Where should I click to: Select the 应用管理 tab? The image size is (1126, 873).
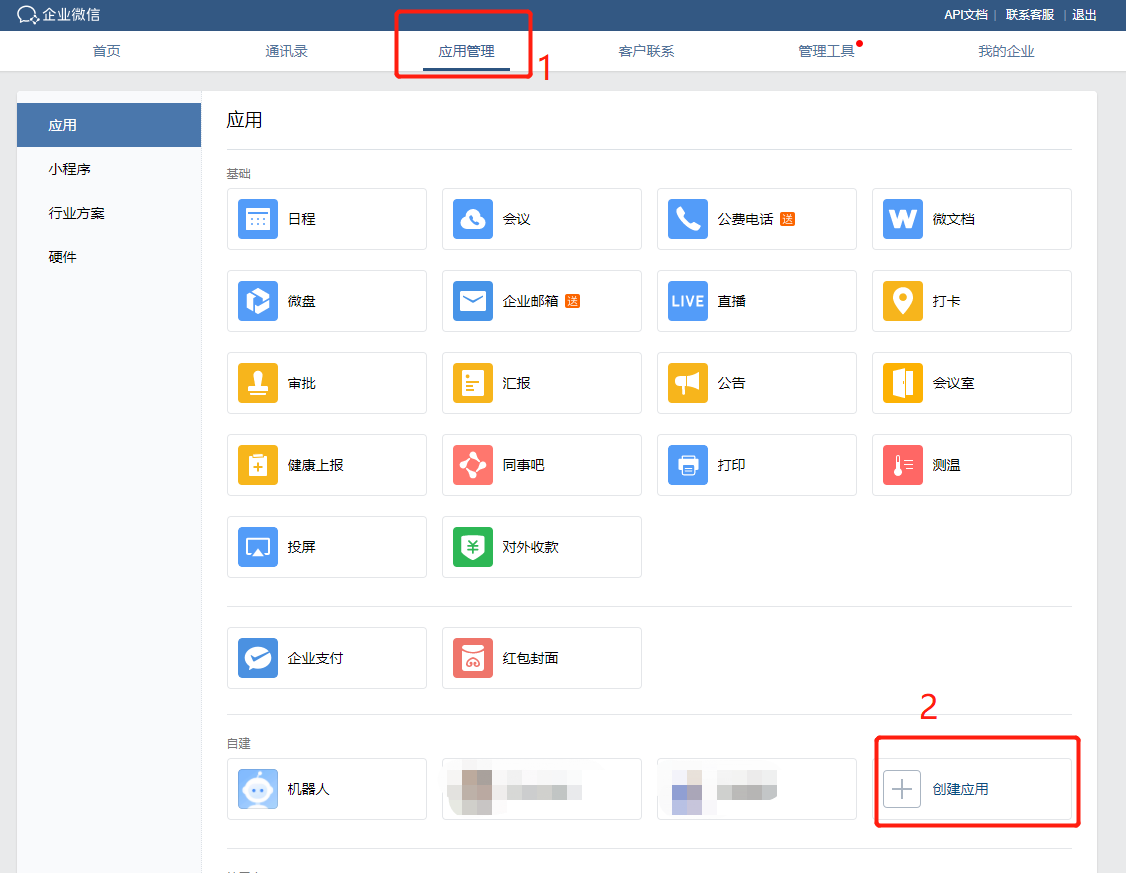click(466, 51)
